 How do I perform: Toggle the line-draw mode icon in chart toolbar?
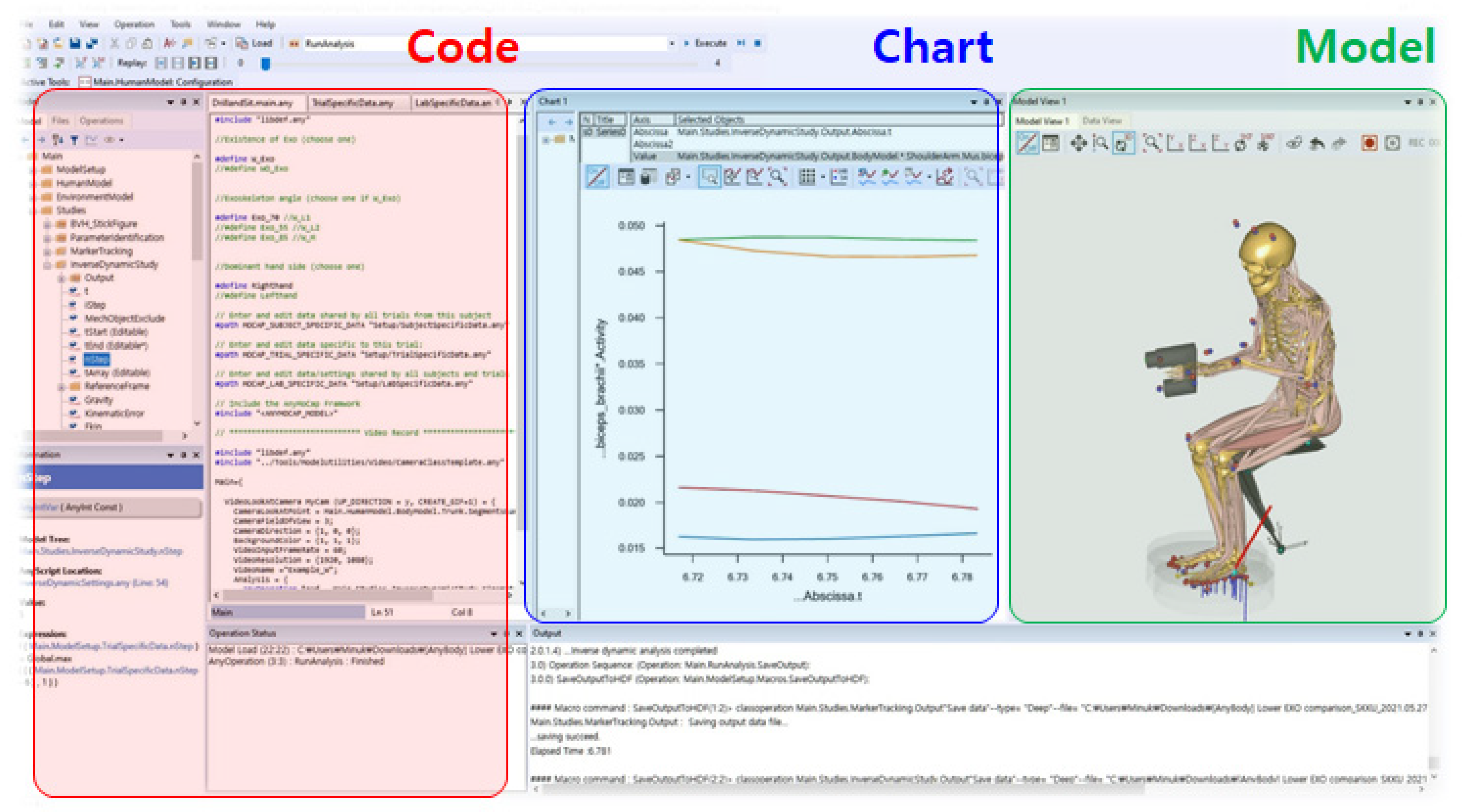[597, 177]
